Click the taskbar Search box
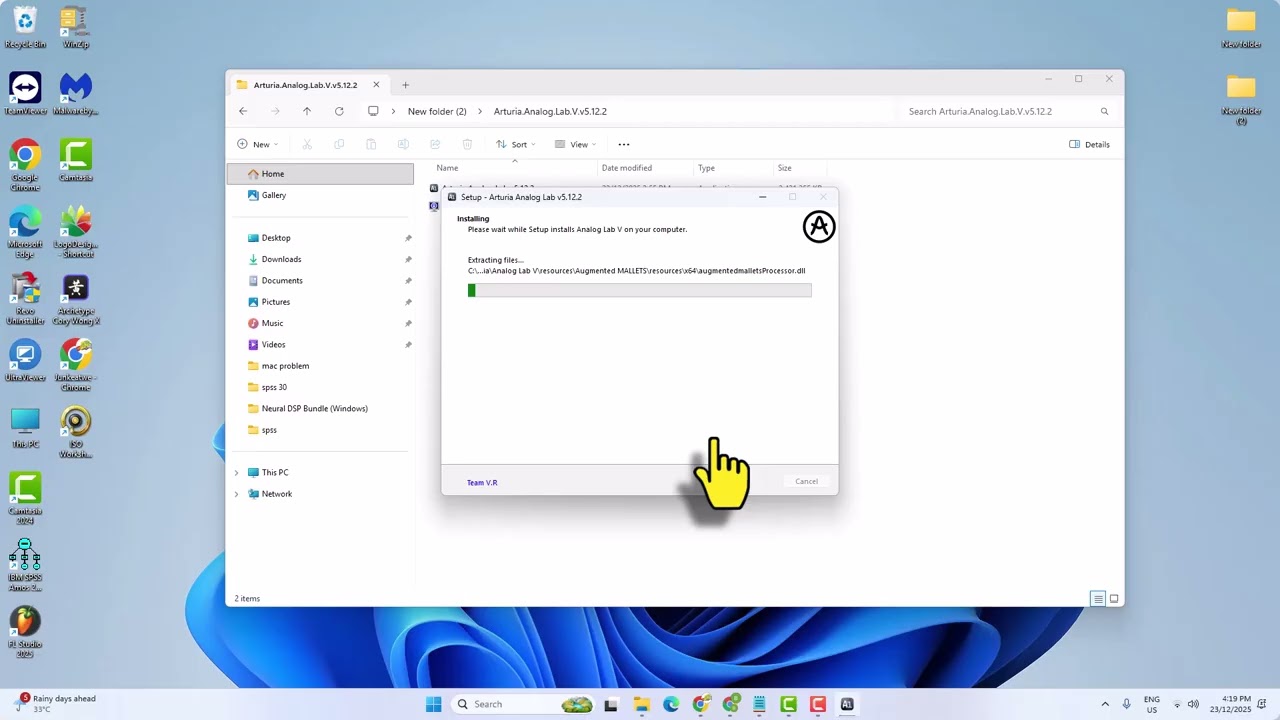 [x=523, y=704]
